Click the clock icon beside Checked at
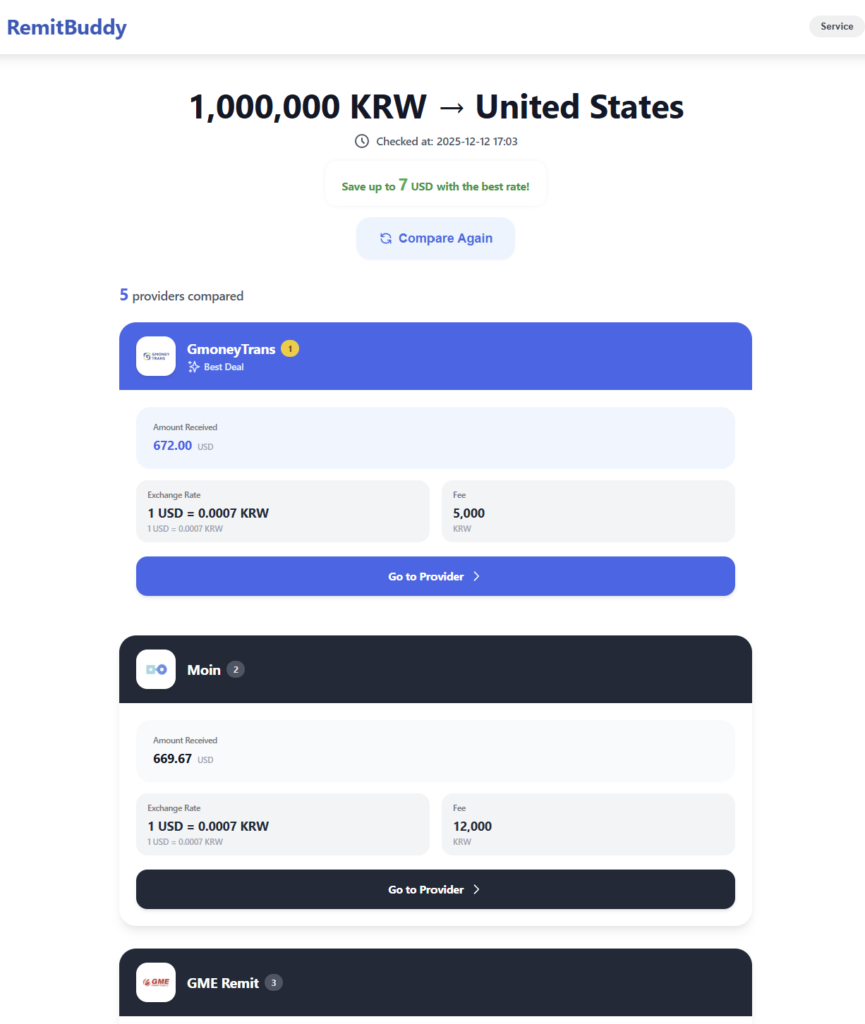The width and height of the screenshot is (865, 1024). click(362, 142)
